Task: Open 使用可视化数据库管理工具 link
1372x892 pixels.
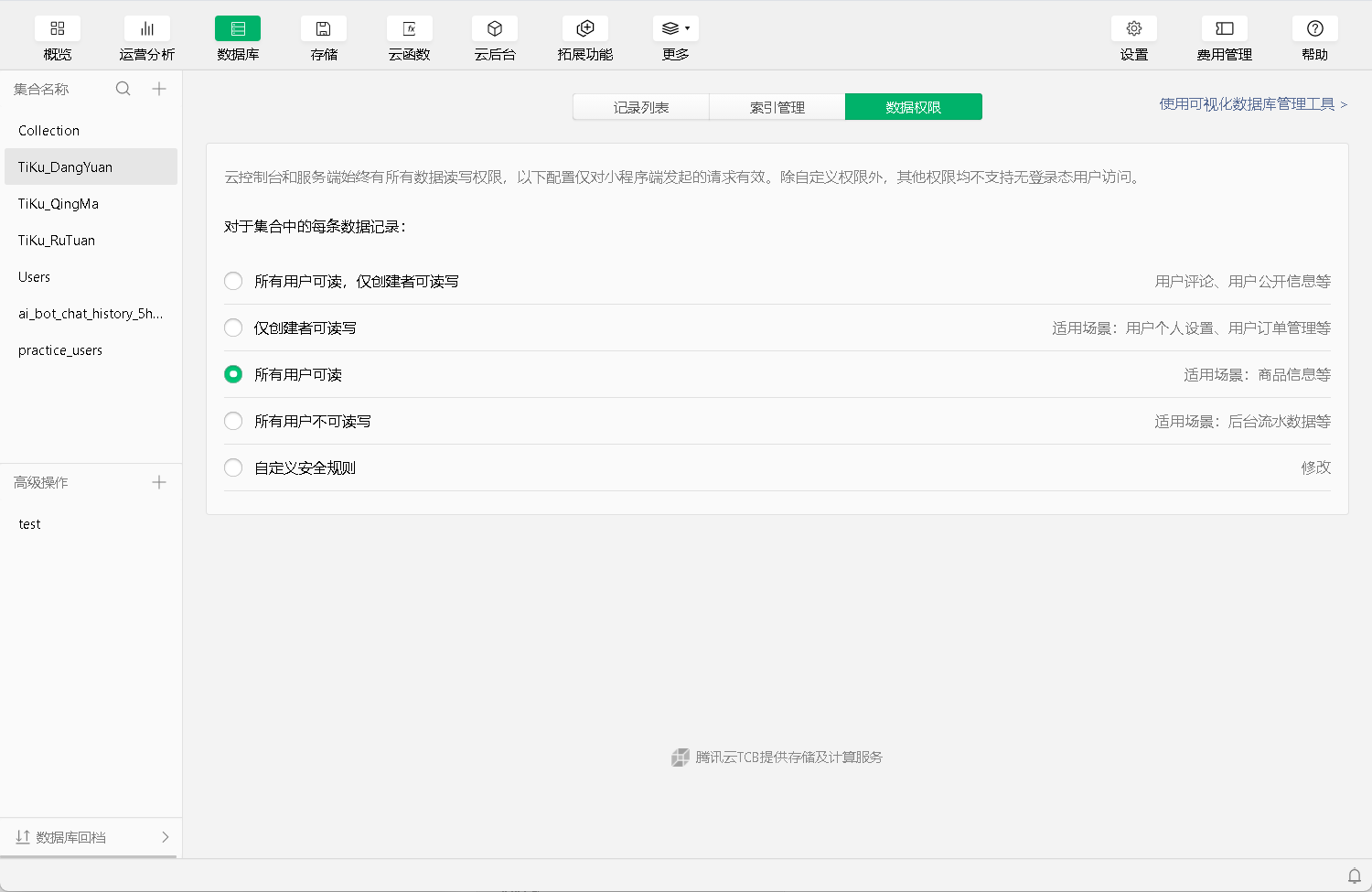Action: [1253, 104]
